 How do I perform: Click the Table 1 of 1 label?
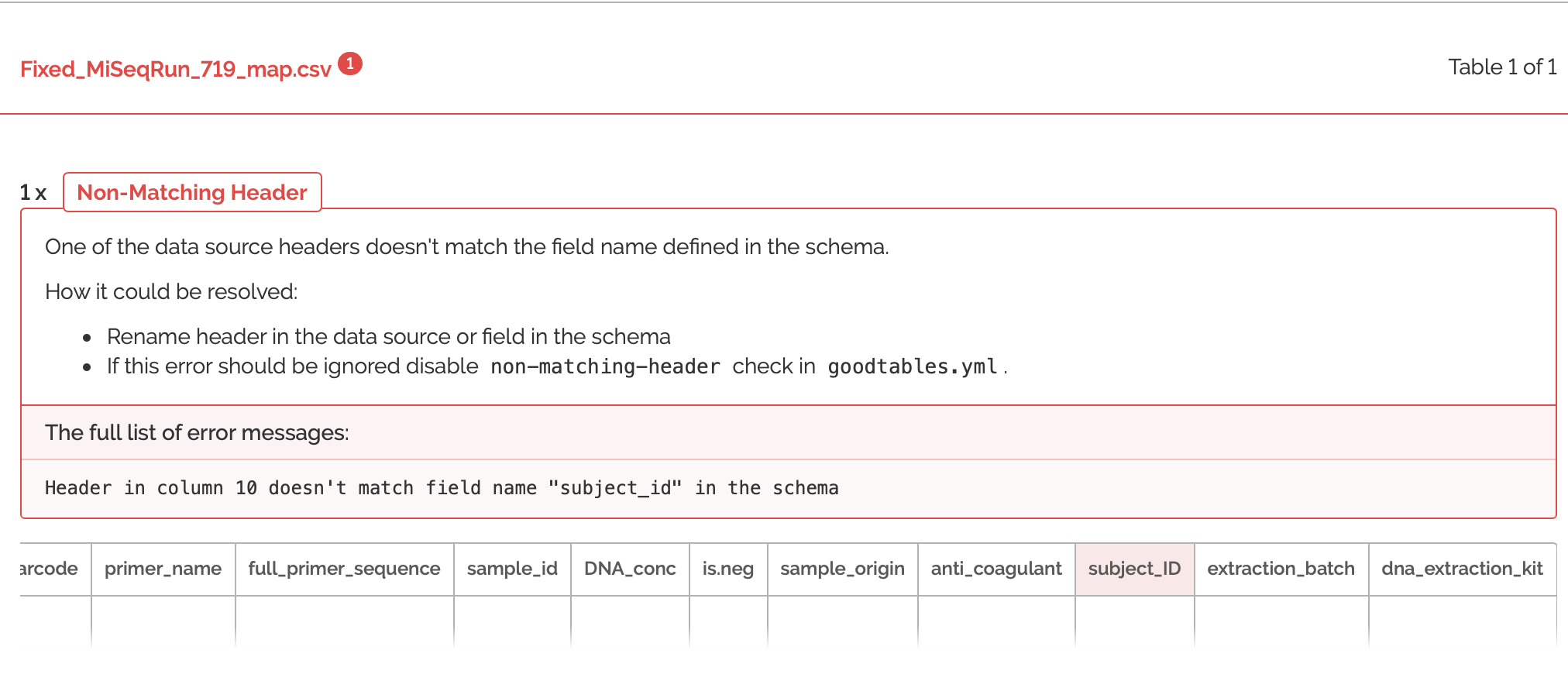(1502, 67)
